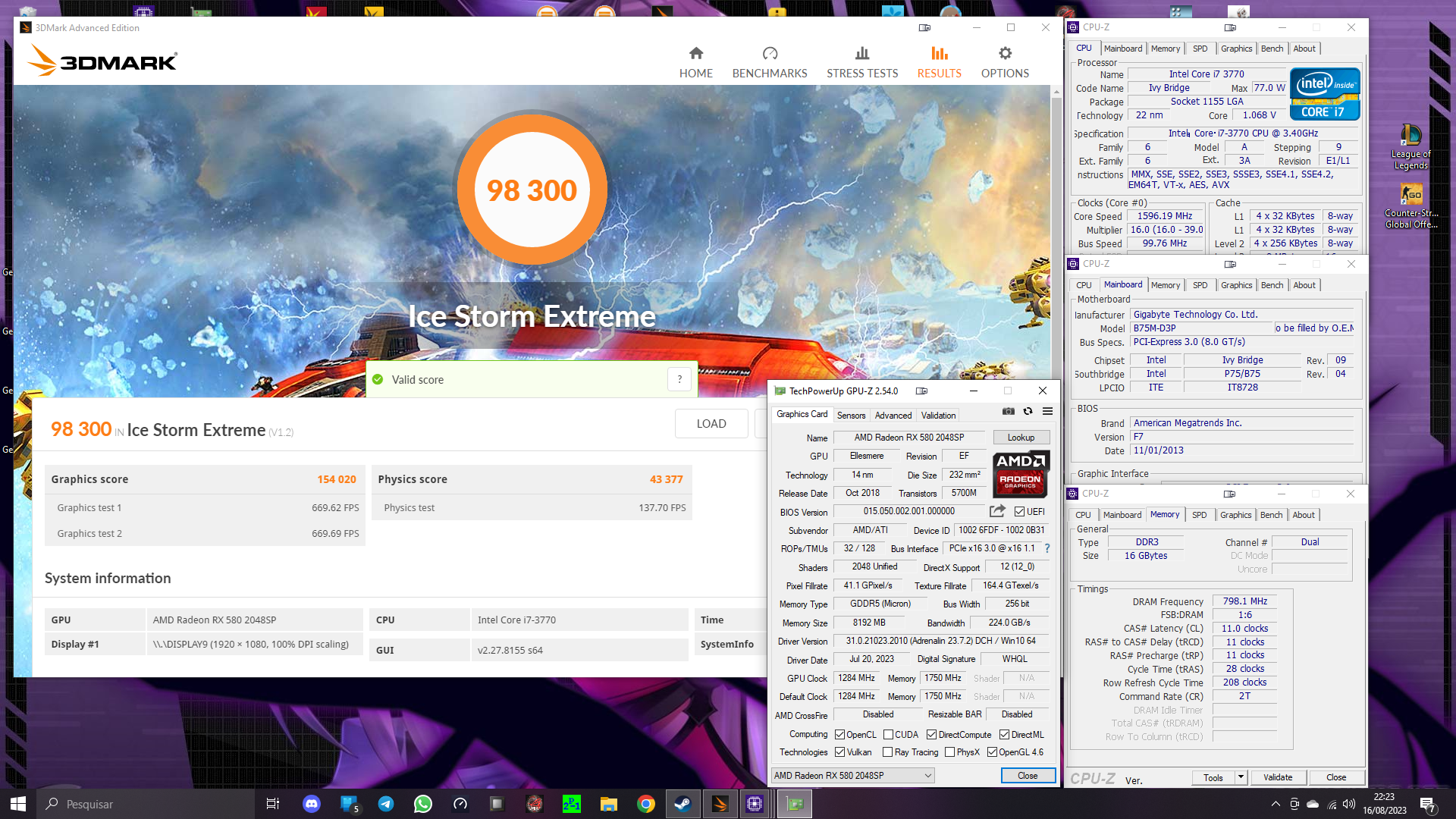Open Counter-Strike Global Offensive desktop shortcut
Viewport: 1456px width, 819px height.
[x=1410, y=206]
